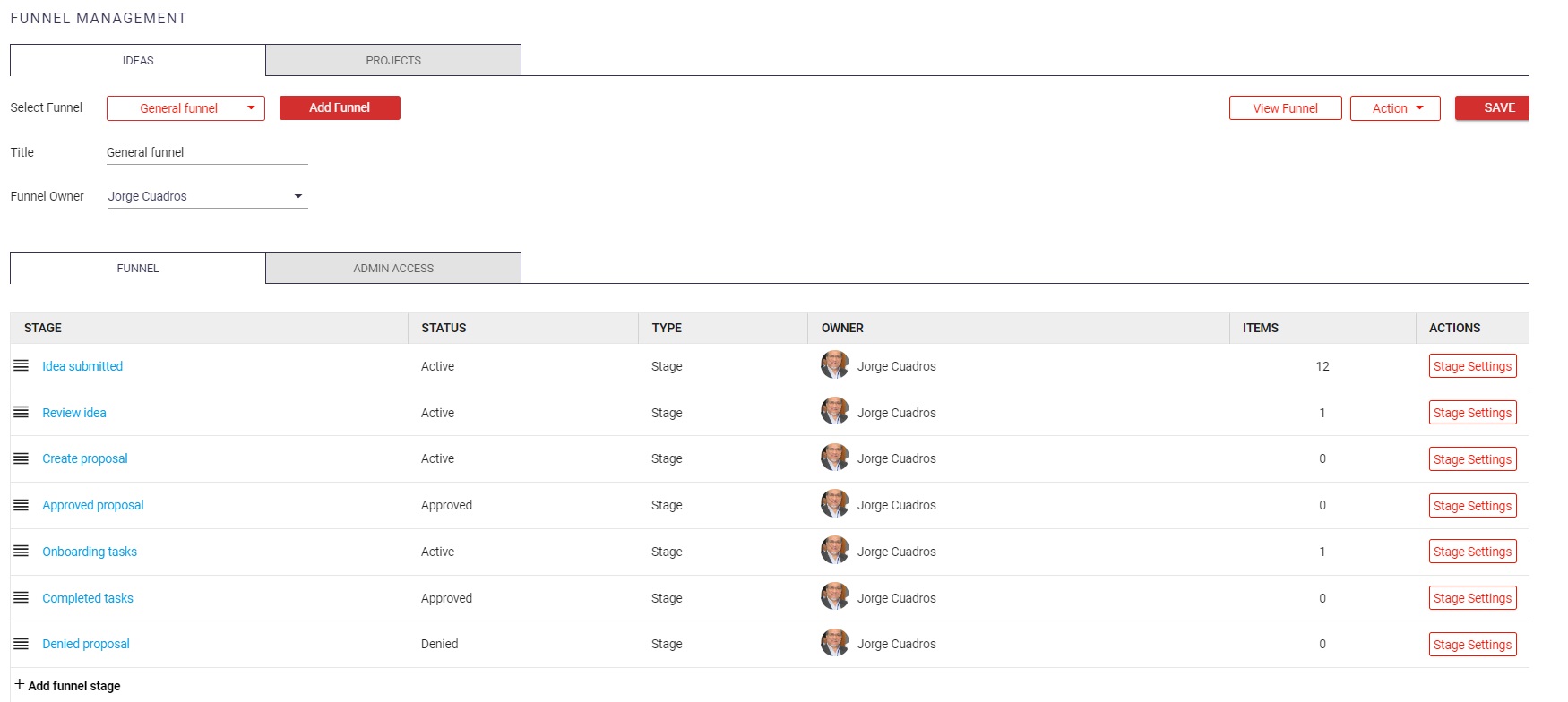
Task: Open the General funnel selector dropdown
Action: 185,108
